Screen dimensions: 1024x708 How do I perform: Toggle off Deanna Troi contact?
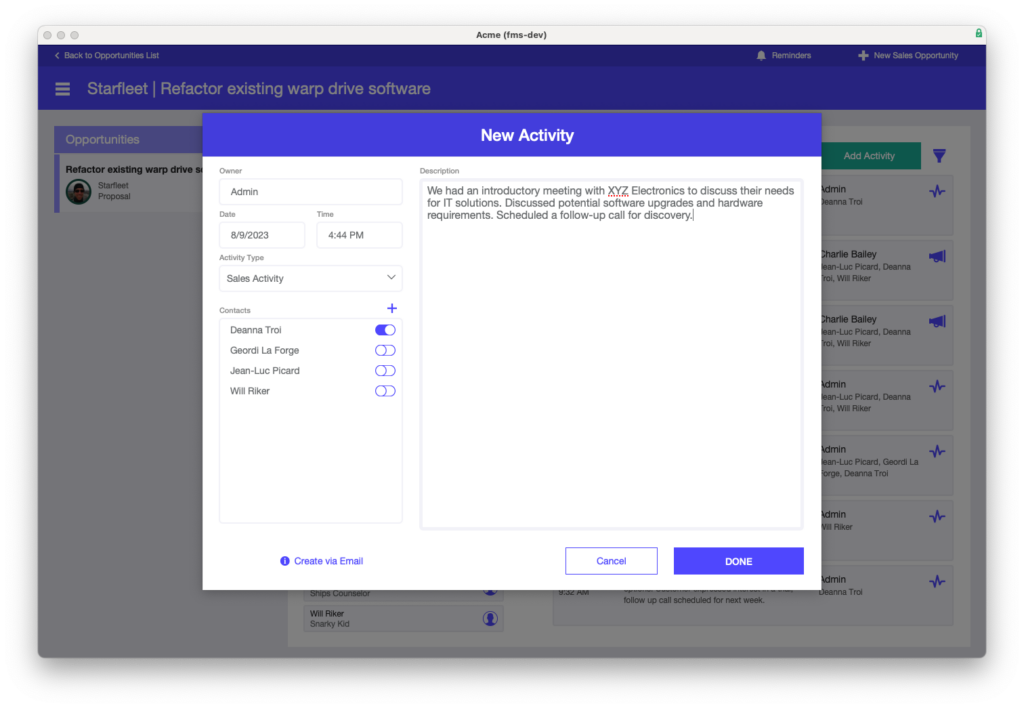point(385,330)
